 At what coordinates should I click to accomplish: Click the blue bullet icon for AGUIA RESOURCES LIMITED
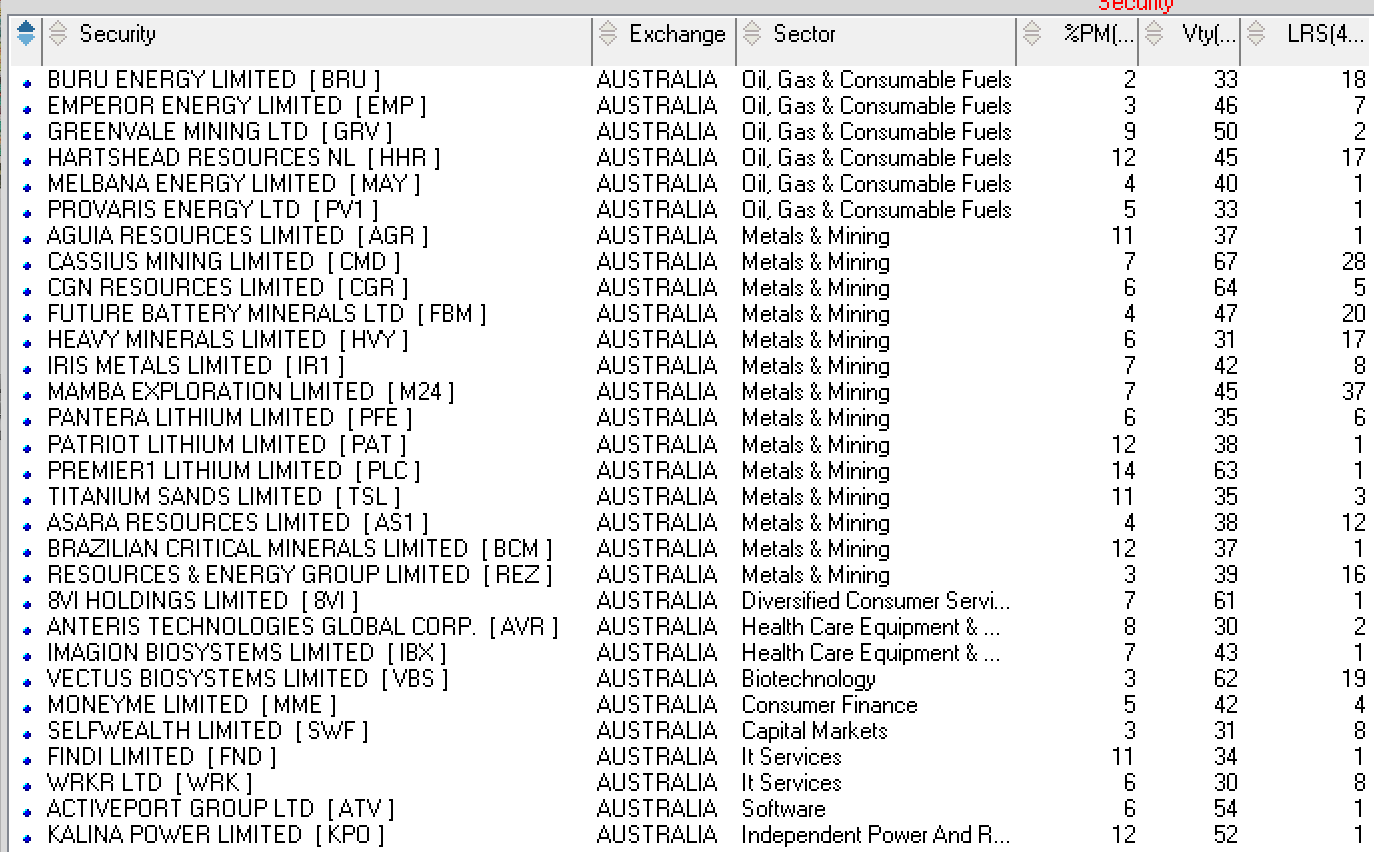[27, 238]
